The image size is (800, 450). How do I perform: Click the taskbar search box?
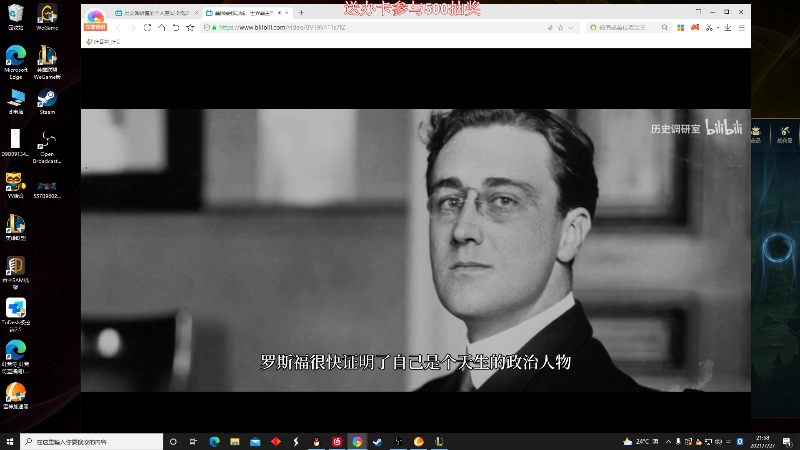click(91, 442)
